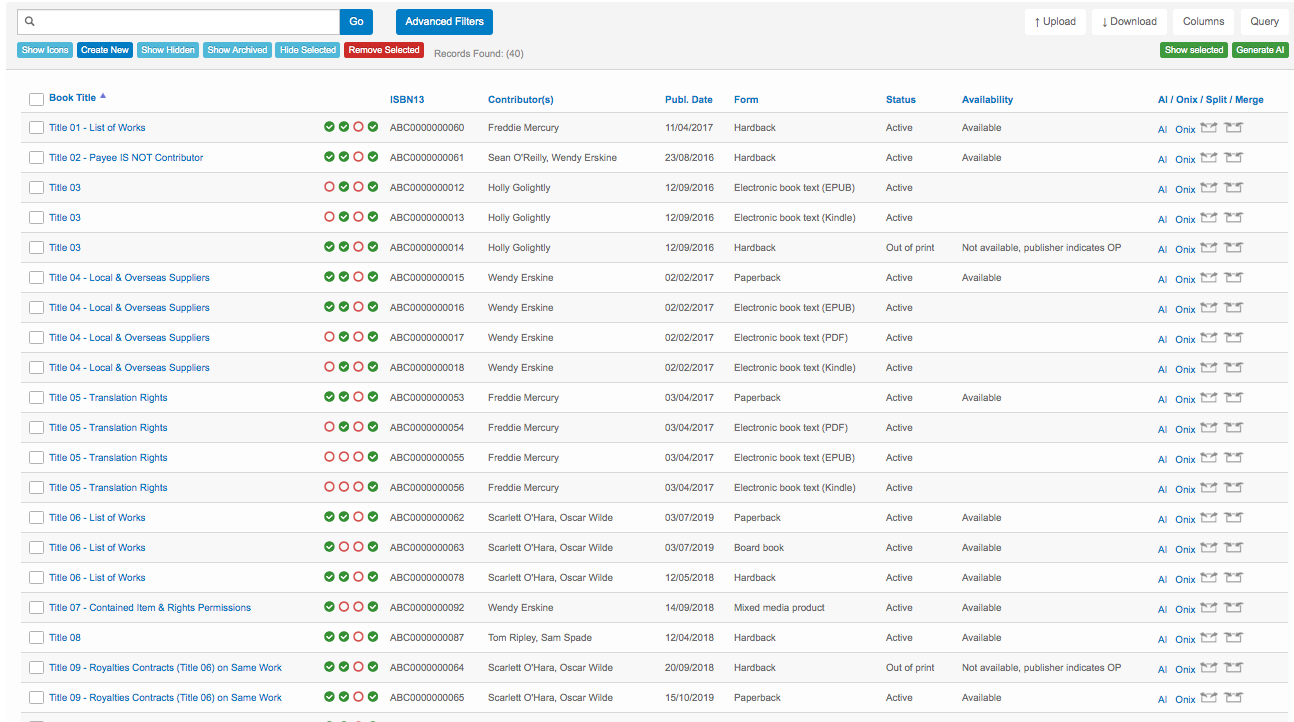Screen dimensions: 1294x722
Task: Check the Title 08 row checkbox
Action: click(x=36, y=638)
